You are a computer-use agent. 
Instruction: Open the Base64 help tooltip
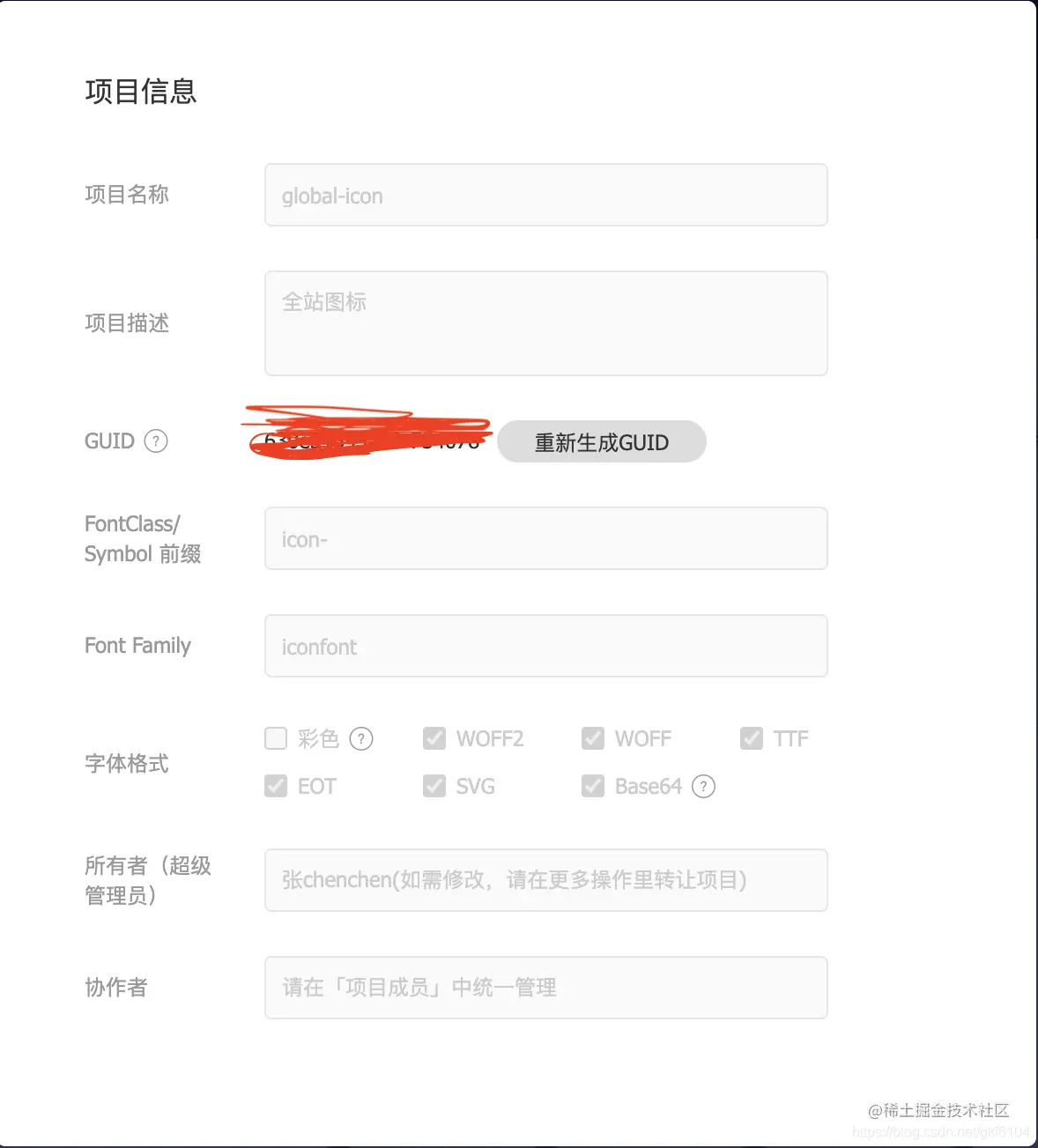[x=703, y=786]
